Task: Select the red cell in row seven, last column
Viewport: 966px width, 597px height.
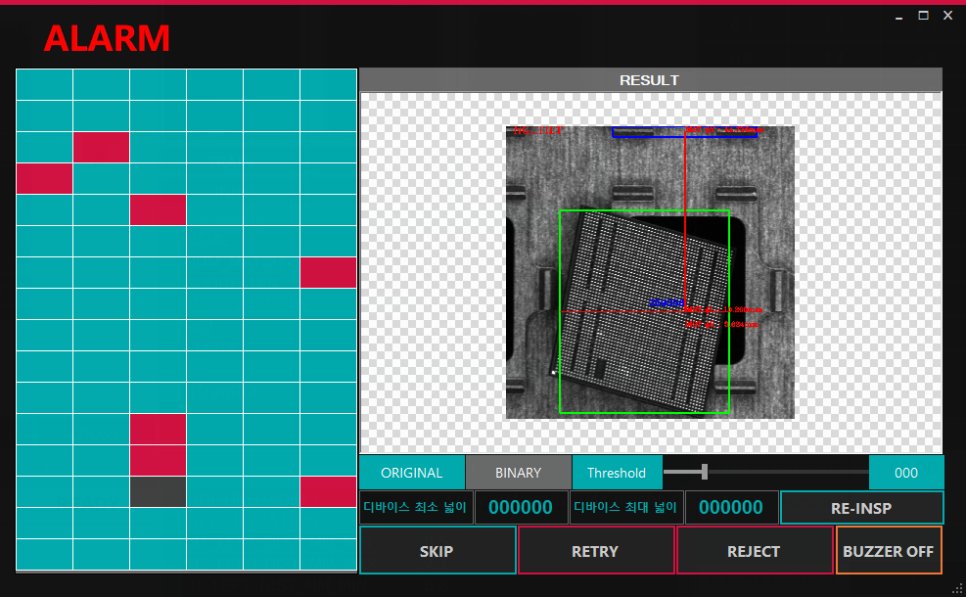Action: [328, 272]
